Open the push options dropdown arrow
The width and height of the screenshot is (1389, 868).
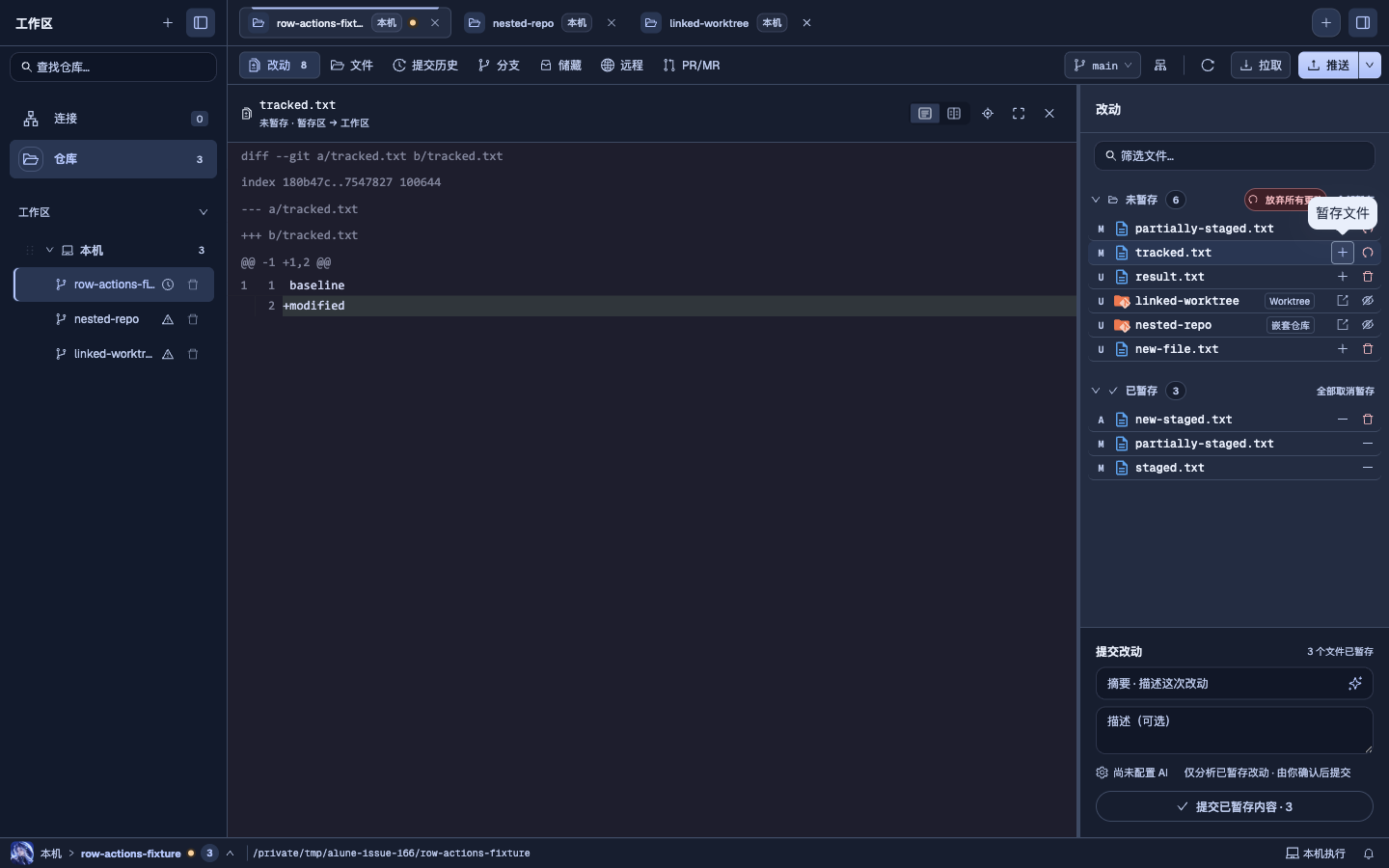pos(1370,66)
